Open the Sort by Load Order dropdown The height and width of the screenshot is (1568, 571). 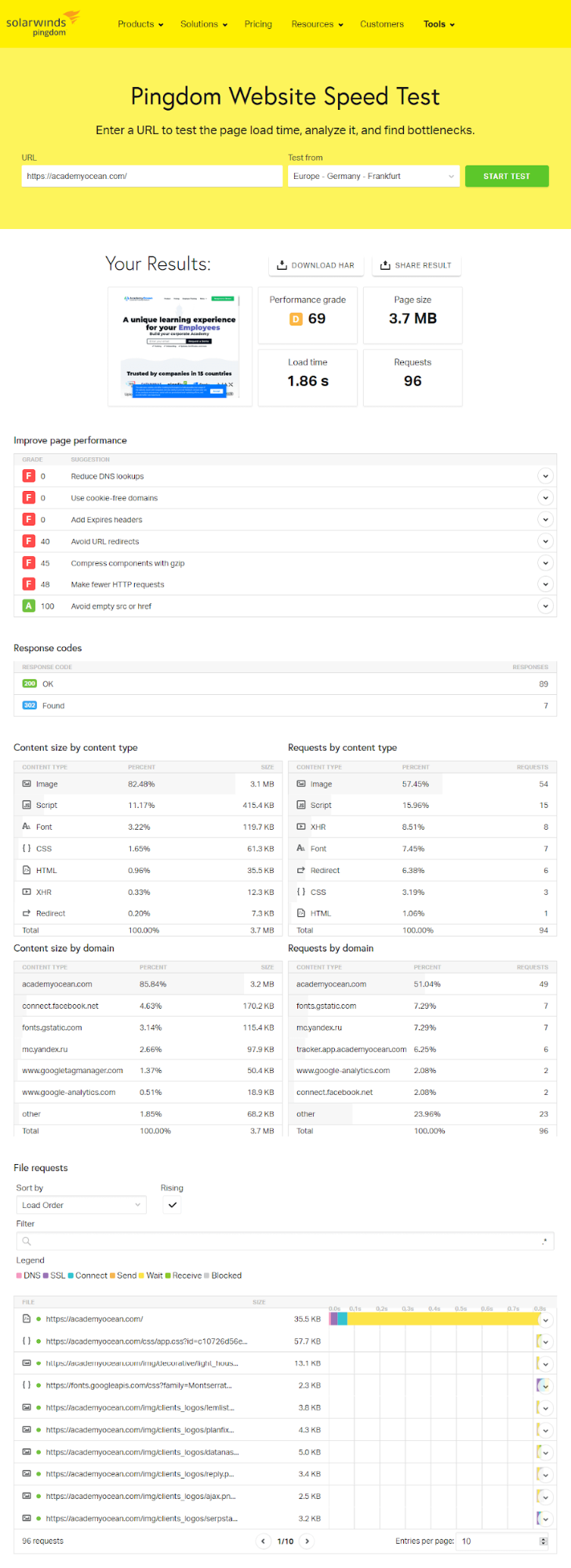coord(81,1206)
